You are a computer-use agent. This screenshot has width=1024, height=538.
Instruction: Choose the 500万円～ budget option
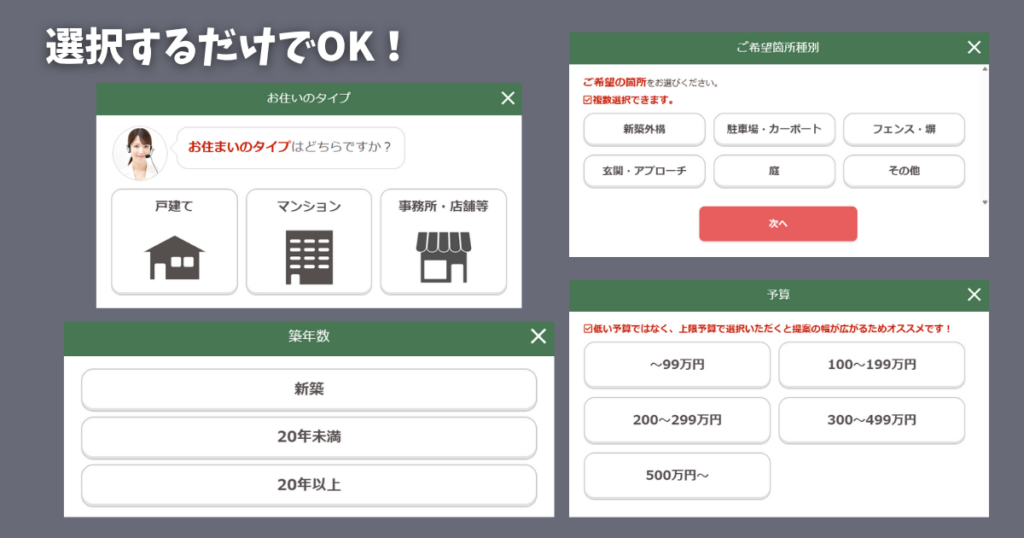point(677,475)
